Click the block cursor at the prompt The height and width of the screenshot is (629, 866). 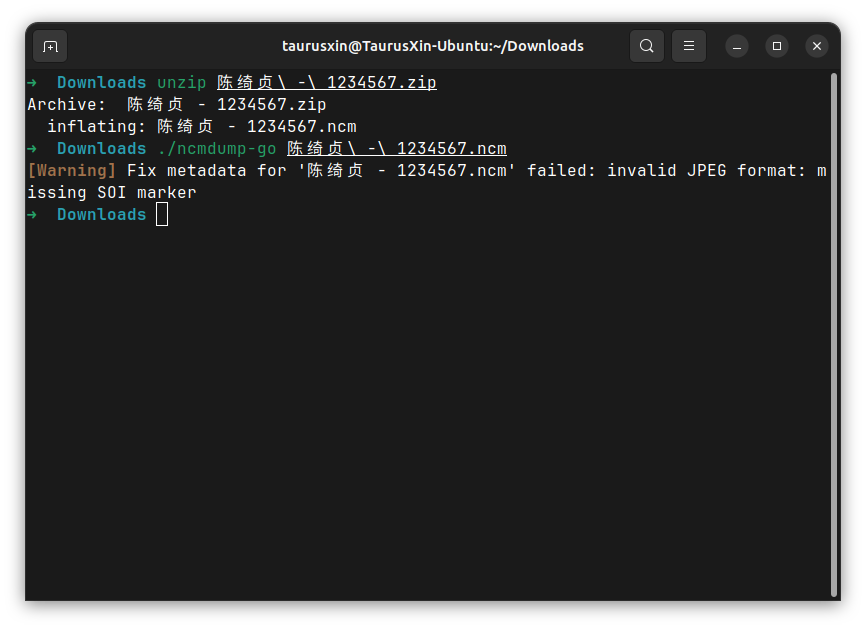[x=162, y=214]
